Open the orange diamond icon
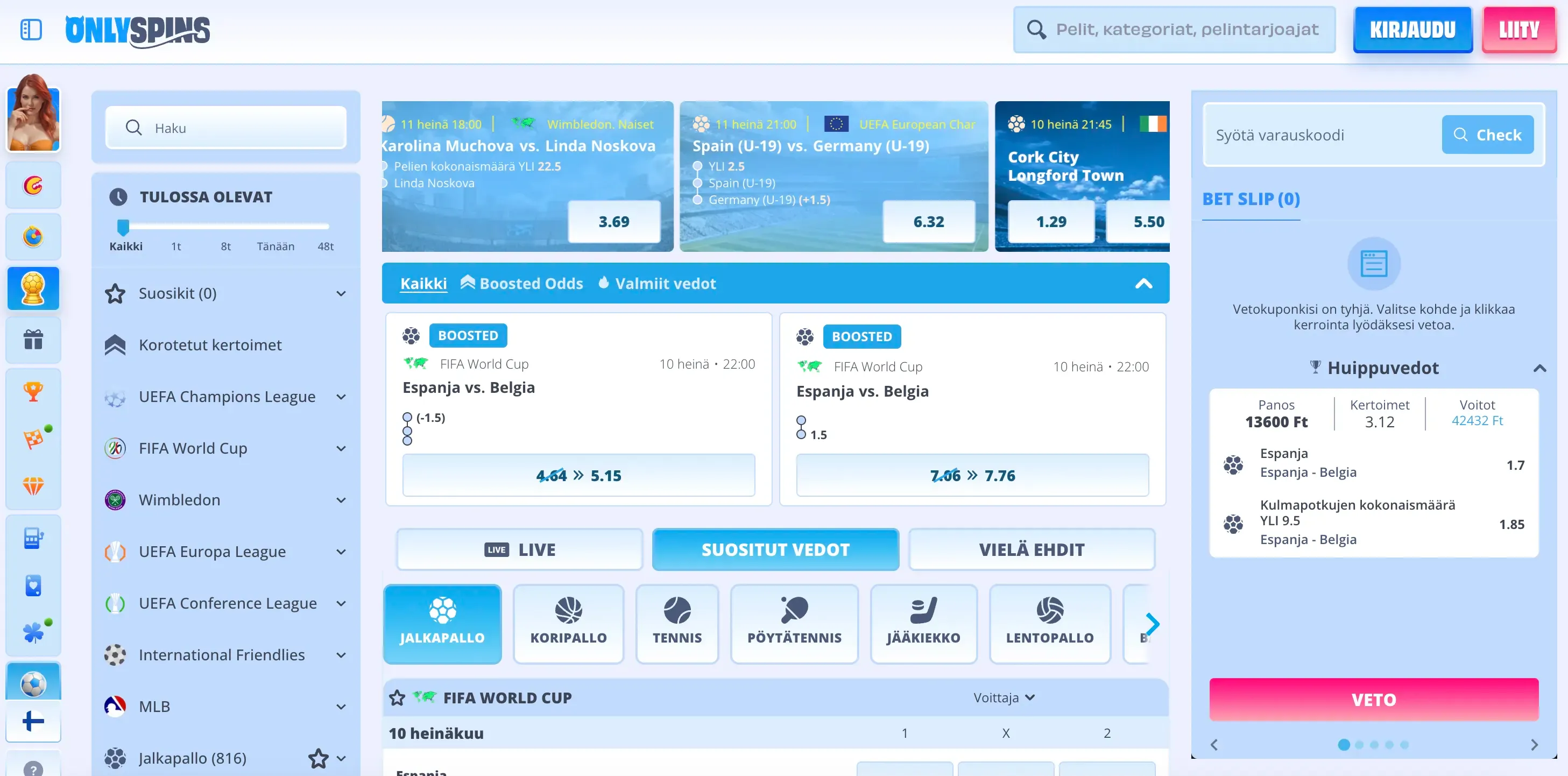 pyautogui.click(x=33, y=486)
